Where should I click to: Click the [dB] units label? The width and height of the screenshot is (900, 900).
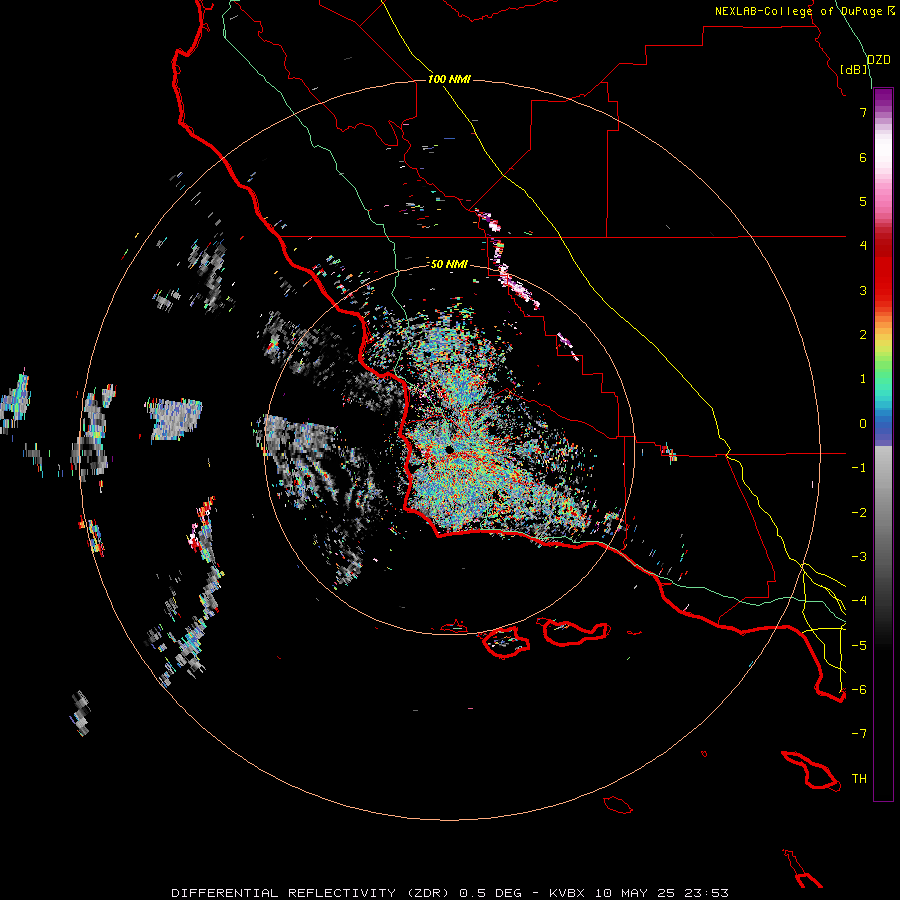click(x=854, y=69)
